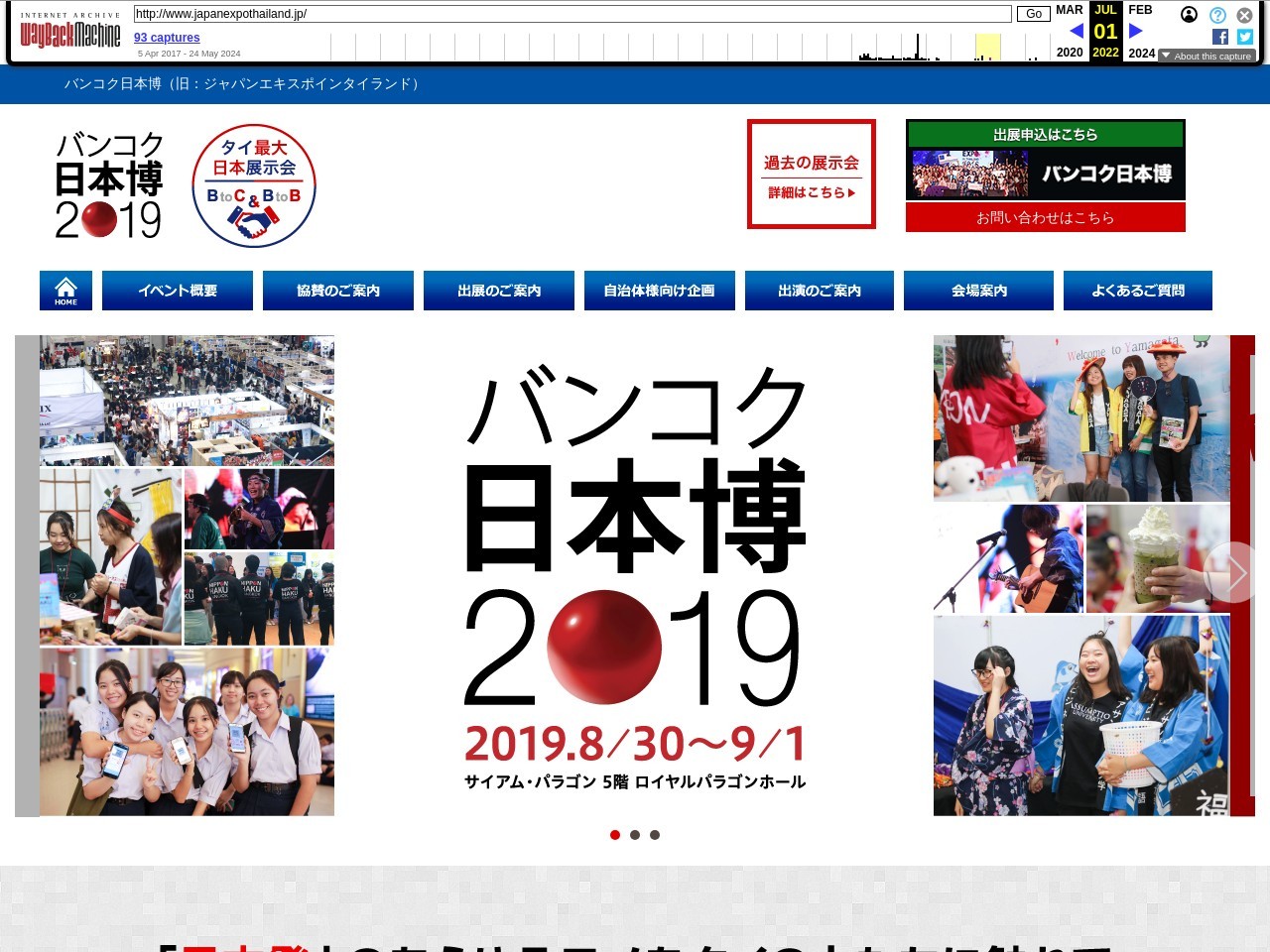Screen dimensions: 1270x952
Task: Open the 93 captures link
Action: click(167, 38)
